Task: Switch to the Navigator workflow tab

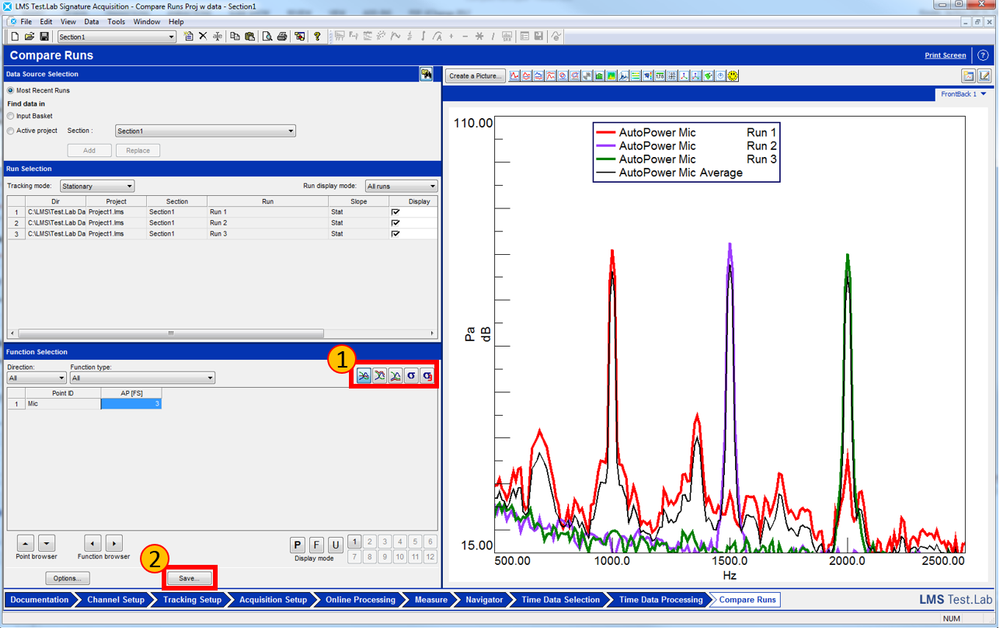Action: pos(484,599)
